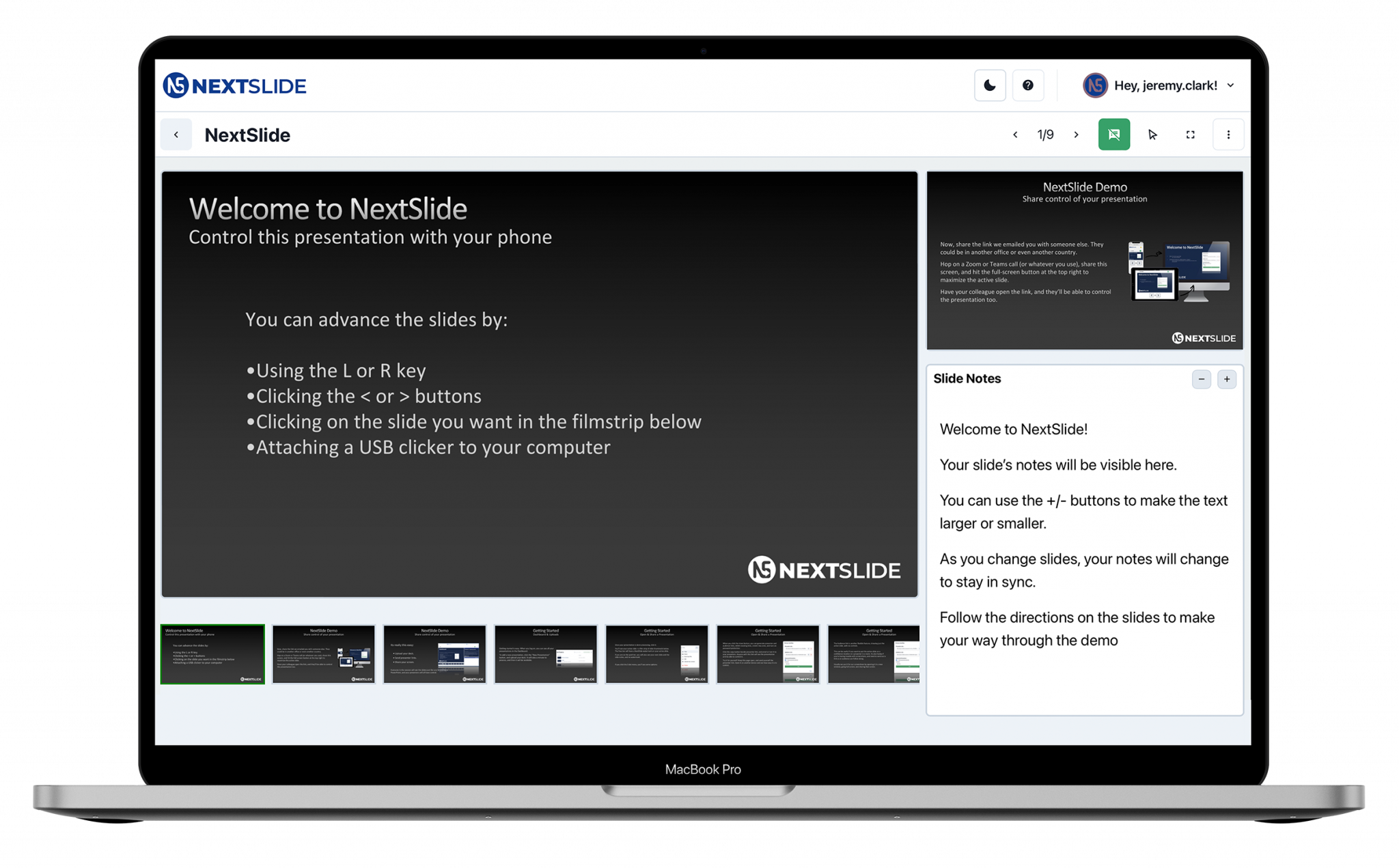The width and height of the screenshot is (1399, 868).
Task: Toggle dark mode with the moon icon
Action: tap(990, 85)
